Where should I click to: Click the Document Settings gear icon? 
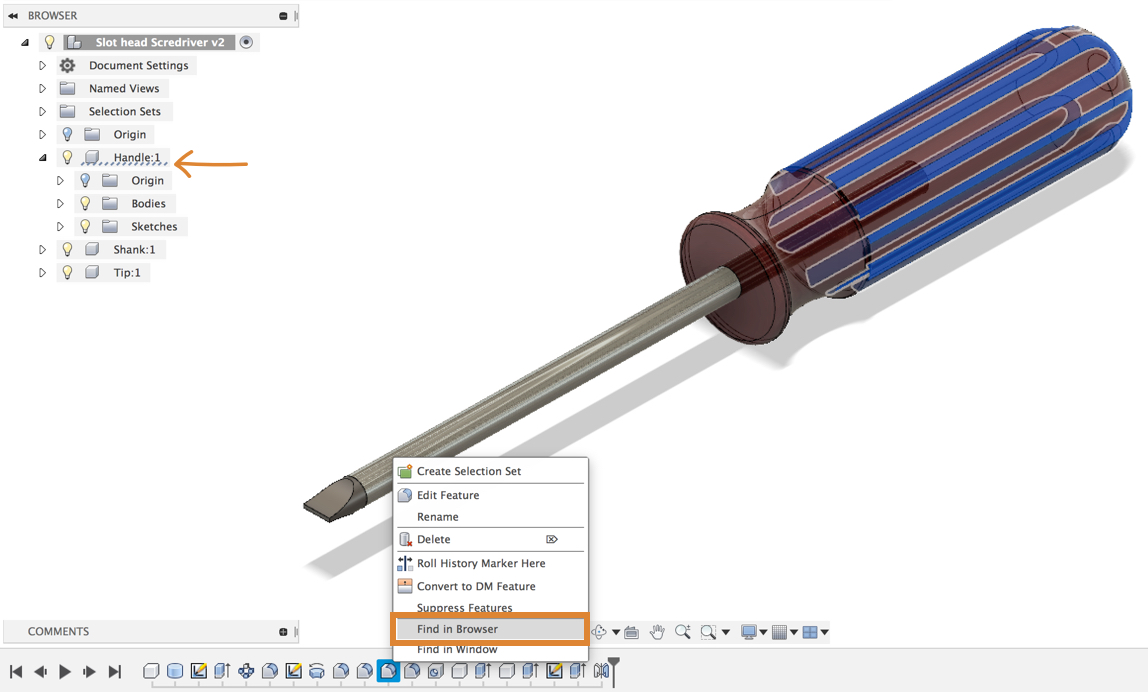coord(67,65)
